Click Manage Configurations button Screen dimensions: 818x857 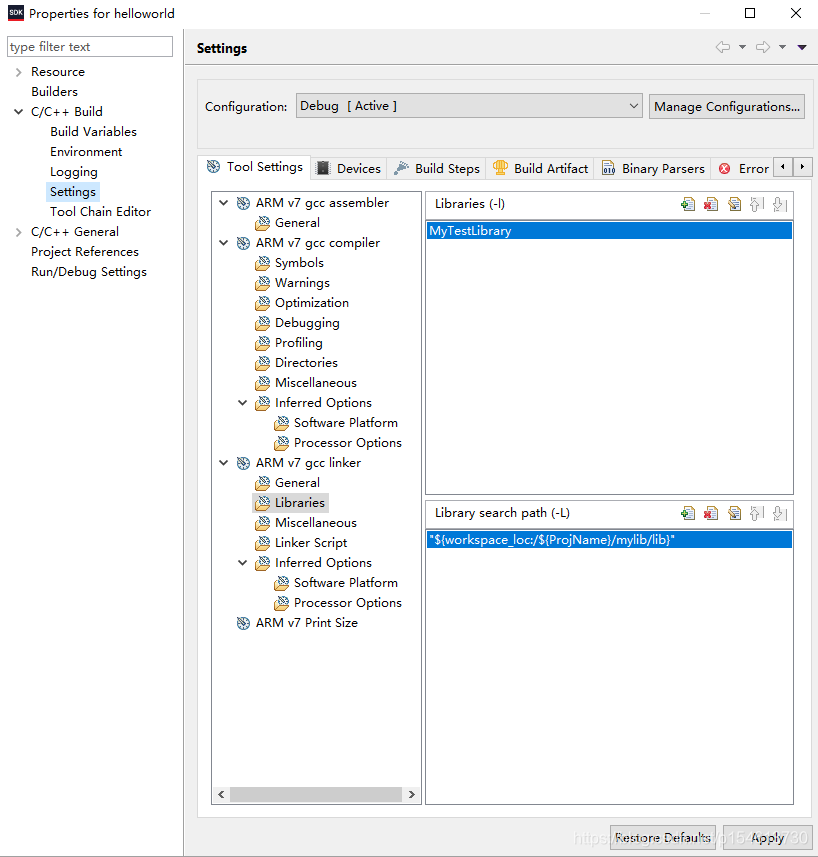point(727,107)
